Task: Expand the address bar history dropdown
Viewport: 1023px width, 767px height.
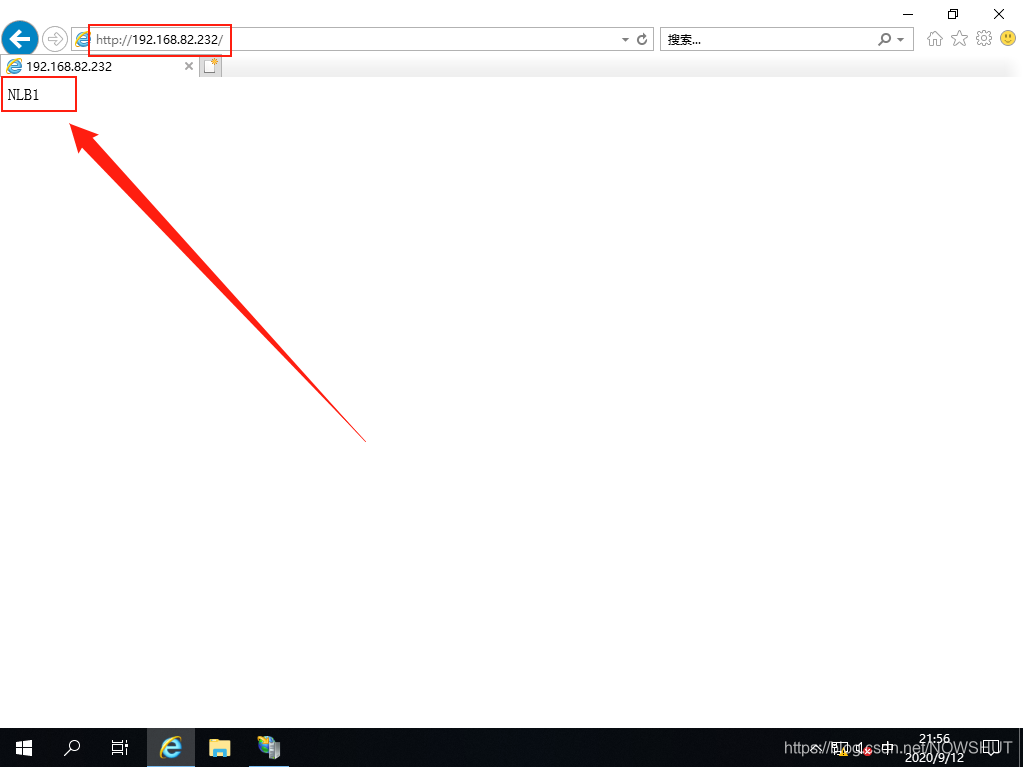Action: (626, 40)
